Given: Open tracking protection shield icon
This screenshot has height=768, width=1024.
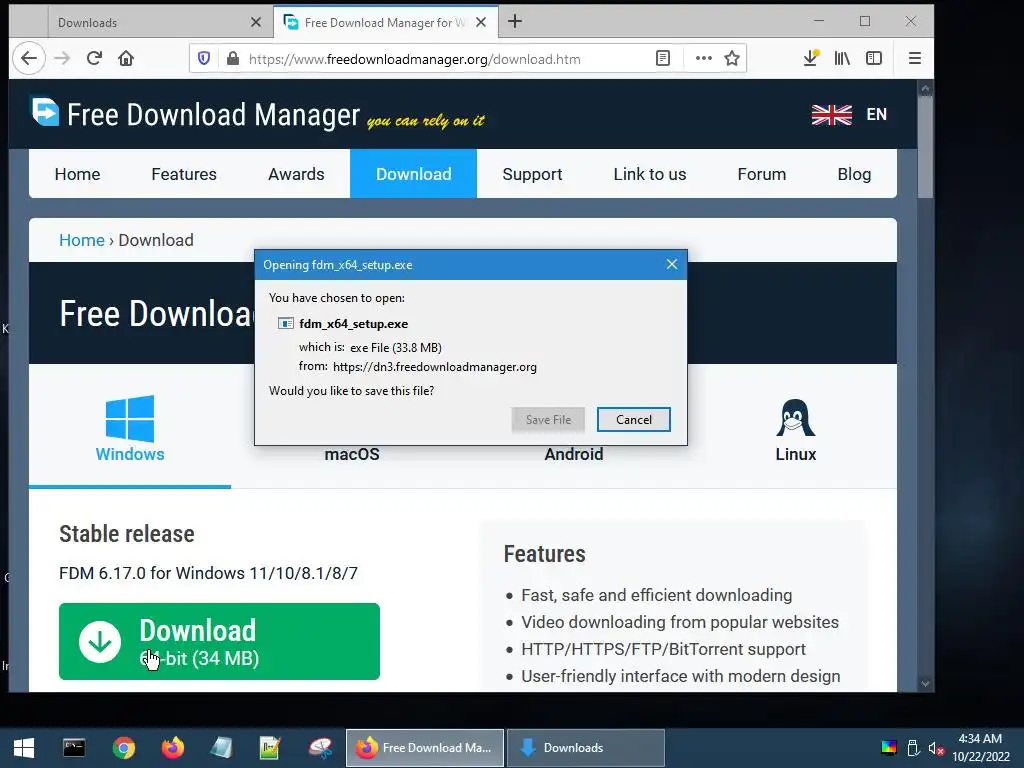Looking at the screenshot, I should click(x=204, y=59).
